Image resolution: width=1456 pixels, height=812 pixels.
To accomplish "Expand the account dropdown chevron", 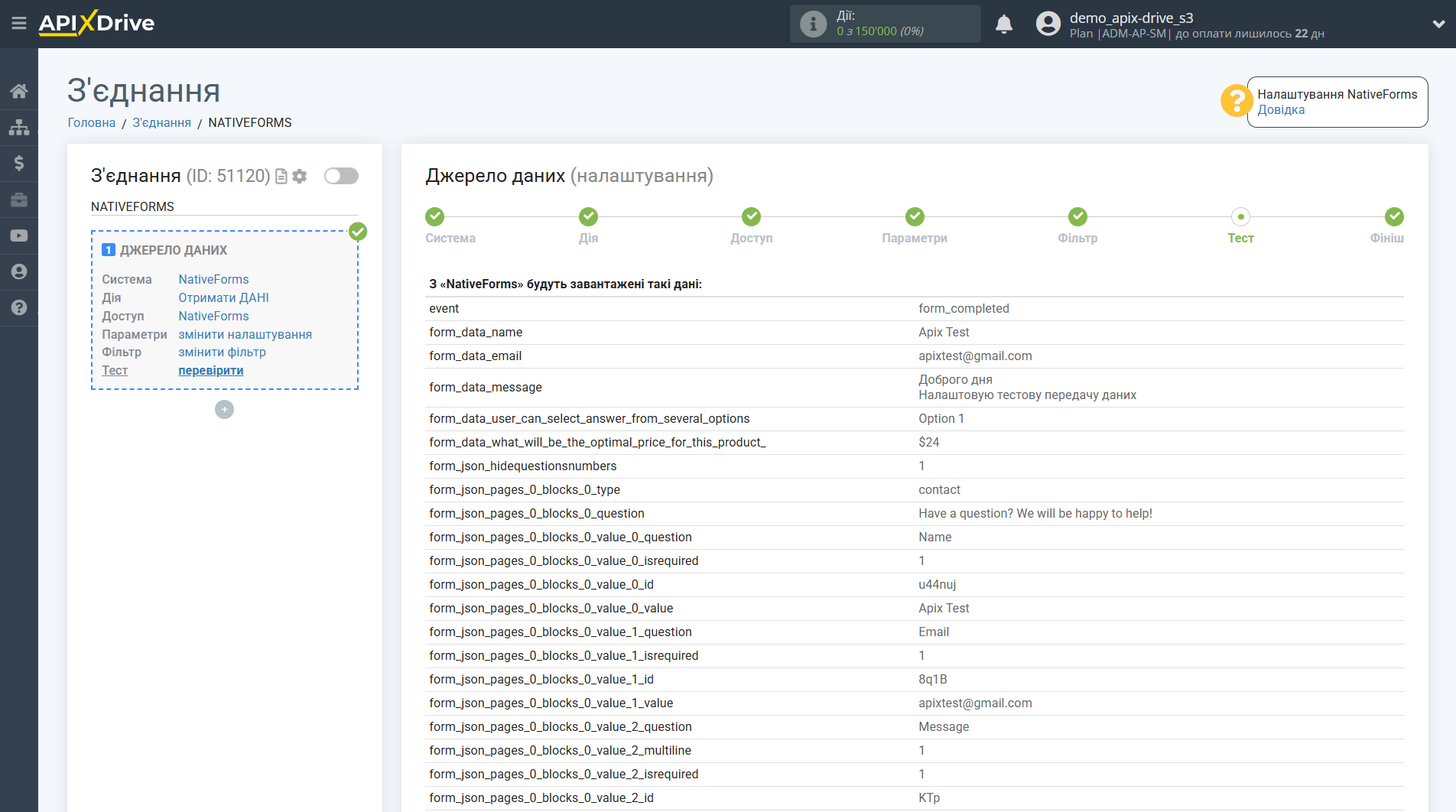I will tap(1438, 24).
